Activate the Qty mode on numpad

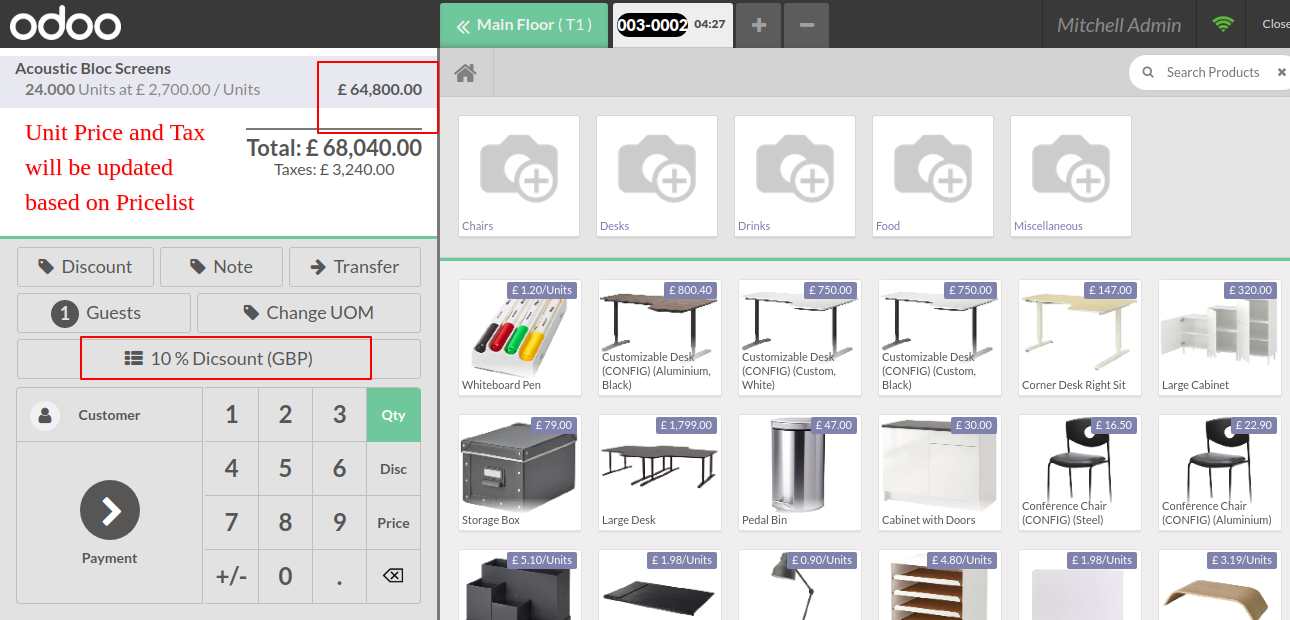[x=393, y=414]
